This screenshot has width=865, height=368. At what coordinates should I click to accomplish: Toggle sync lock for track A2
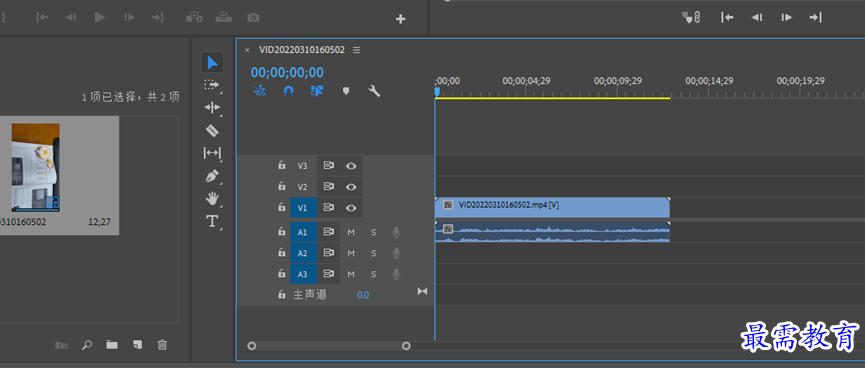point(329,253)
